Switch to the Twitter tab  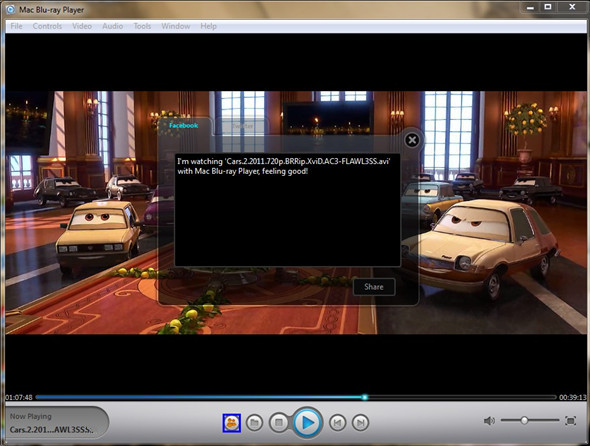(243, 126)
